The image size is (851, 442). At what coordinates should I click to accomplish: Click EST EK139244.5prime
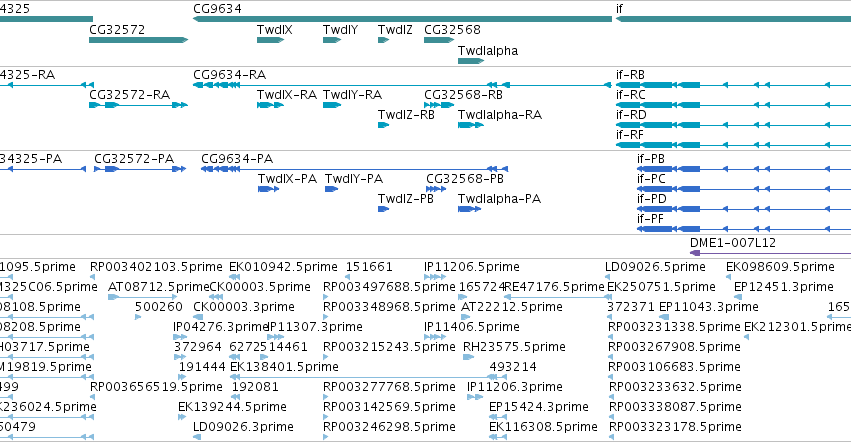(x=232, y=407)
